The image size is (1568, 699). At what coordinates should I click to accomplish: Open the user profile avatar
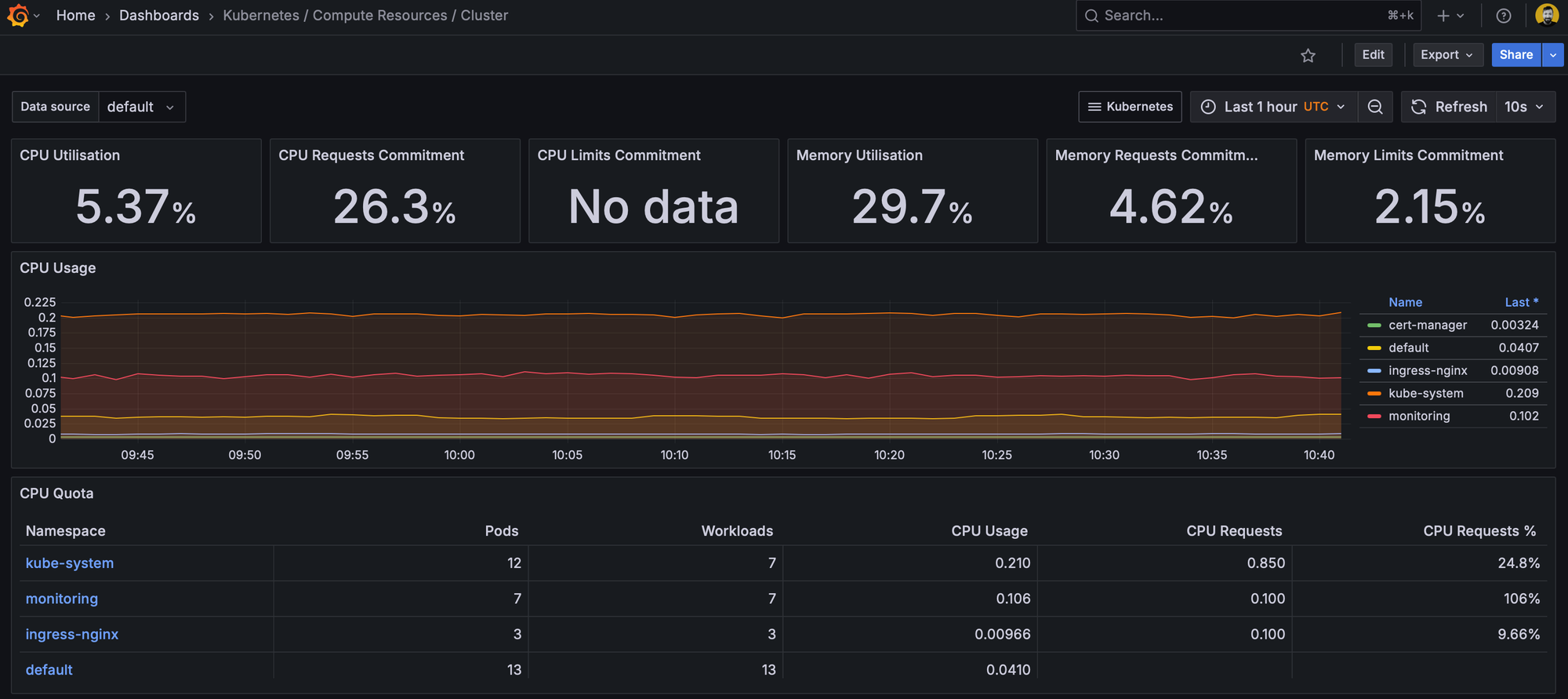tap(1546, 16)
